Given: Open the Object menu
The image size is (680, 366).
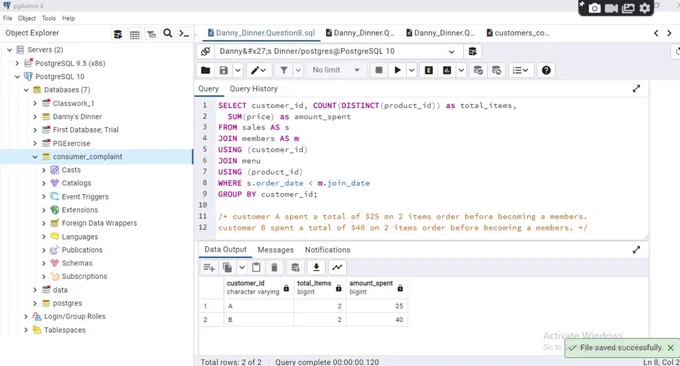Looking at the screenshot, I should point(27,18).
